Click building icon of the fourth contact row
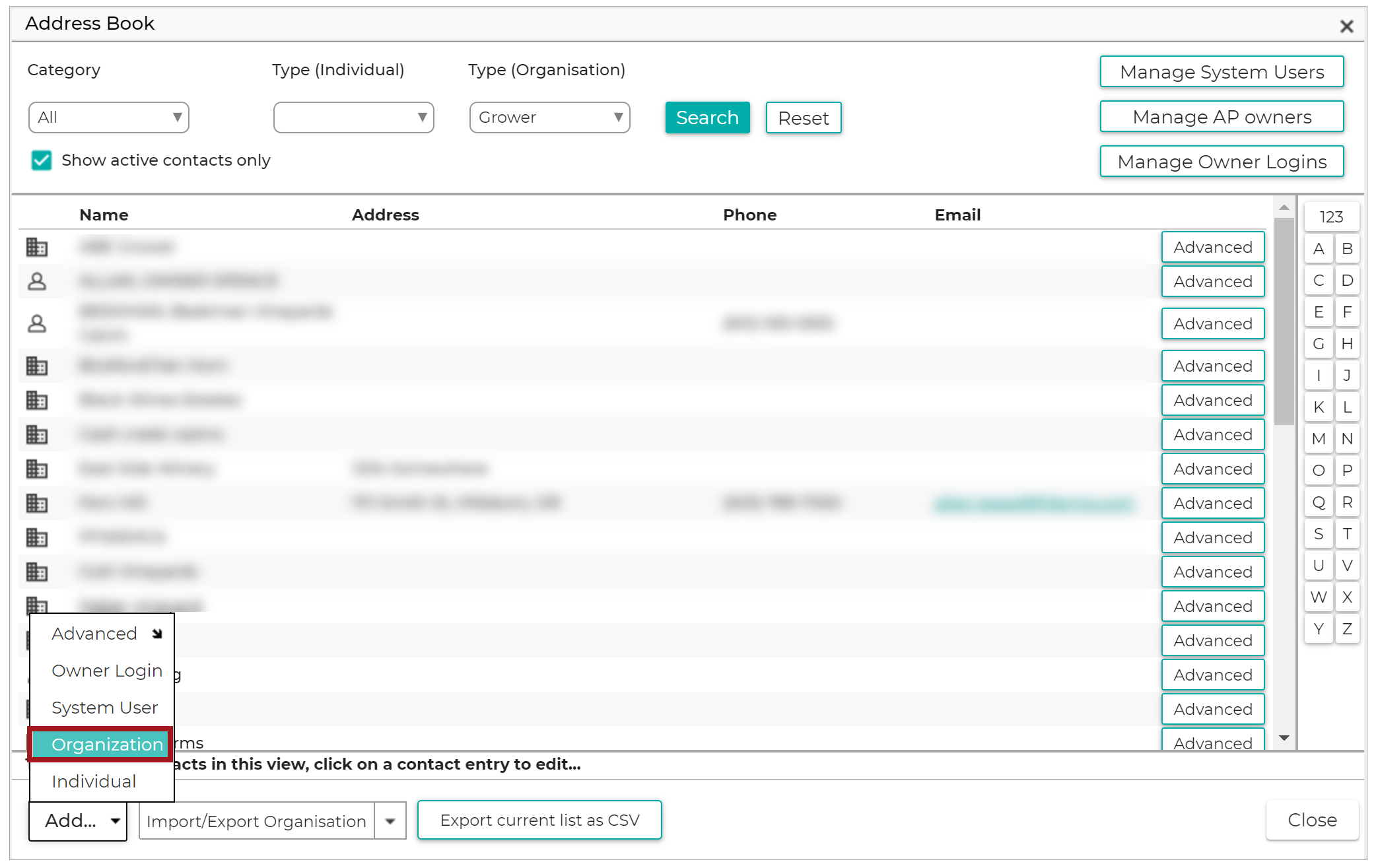1378x868 pixels. coord(37,366)
